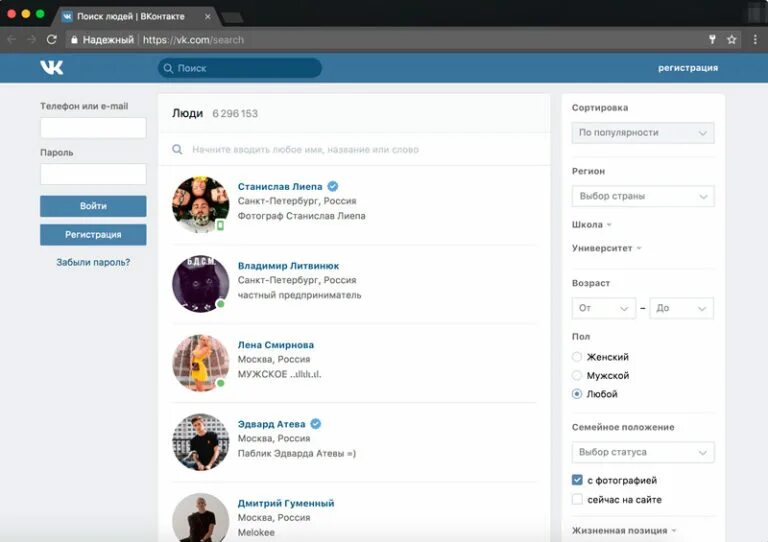Open Дмитрий Гуменный name link

286,503
